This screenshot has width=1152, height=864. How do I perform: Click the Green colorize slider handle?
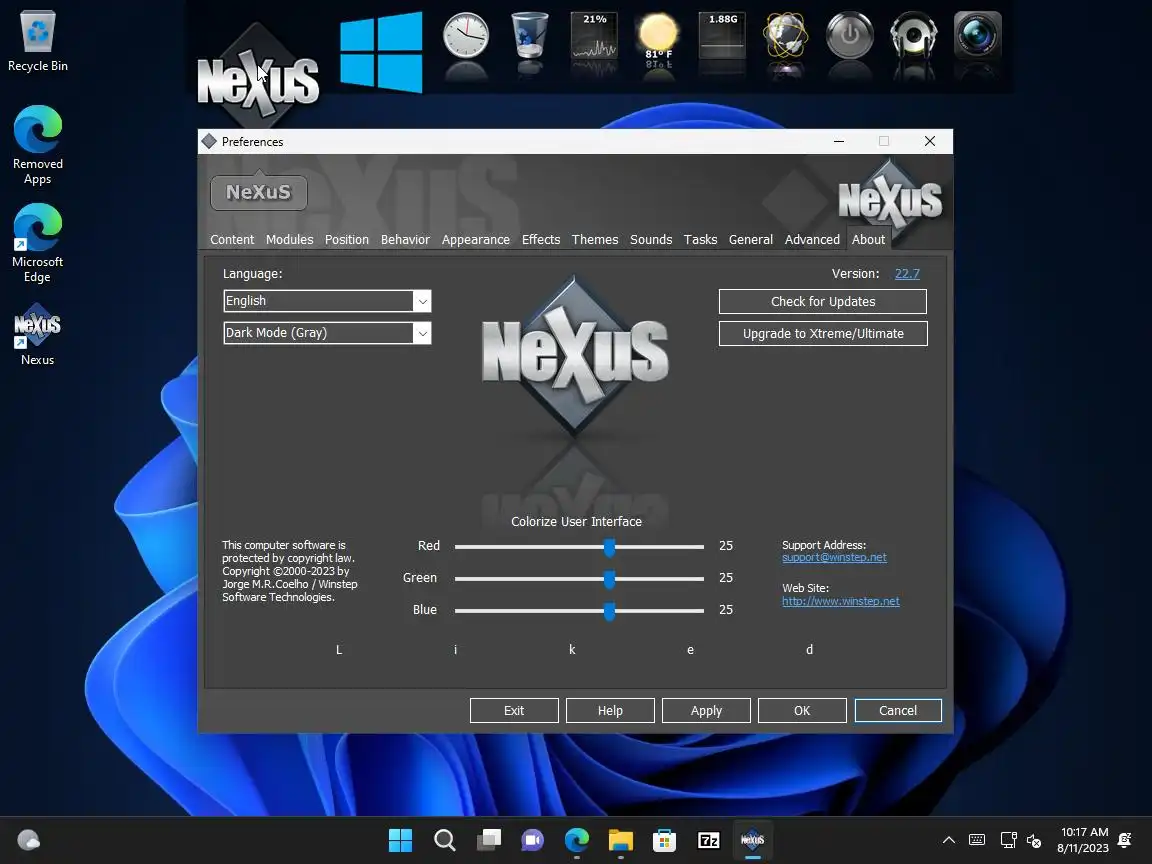pyautogui.click(x=609, y=579)
